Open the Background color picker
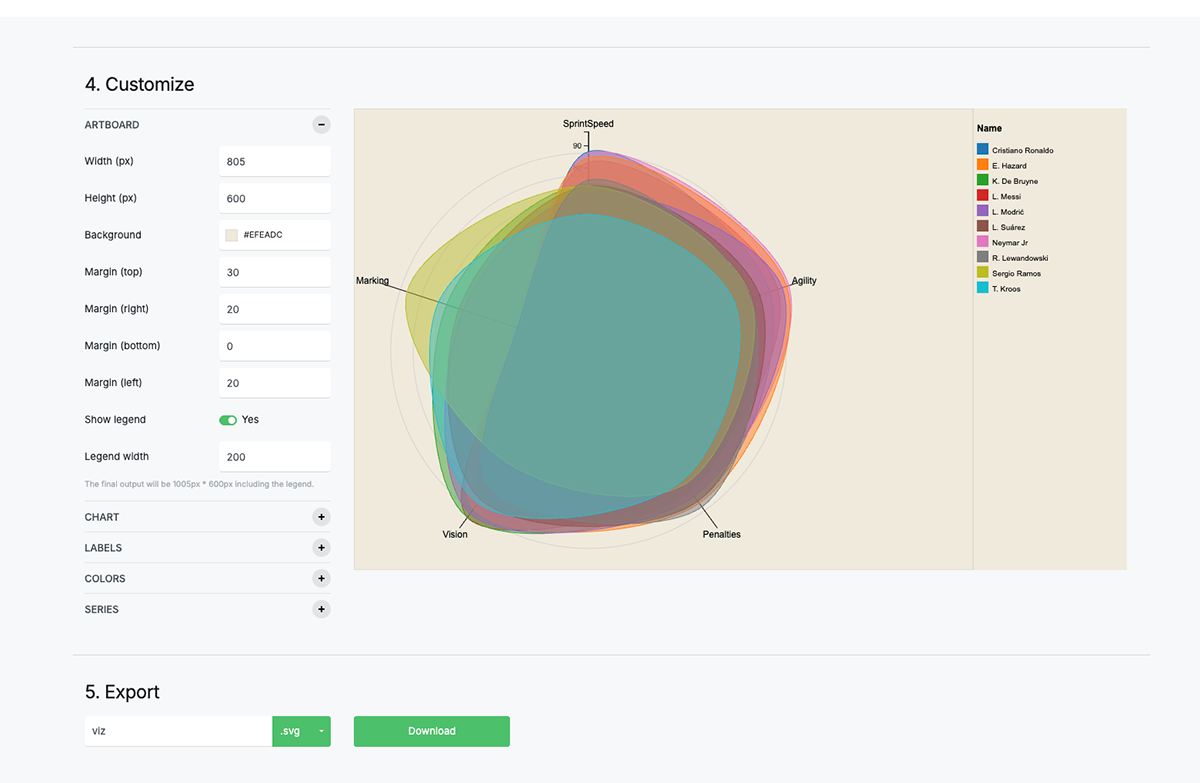 [234, 234]
